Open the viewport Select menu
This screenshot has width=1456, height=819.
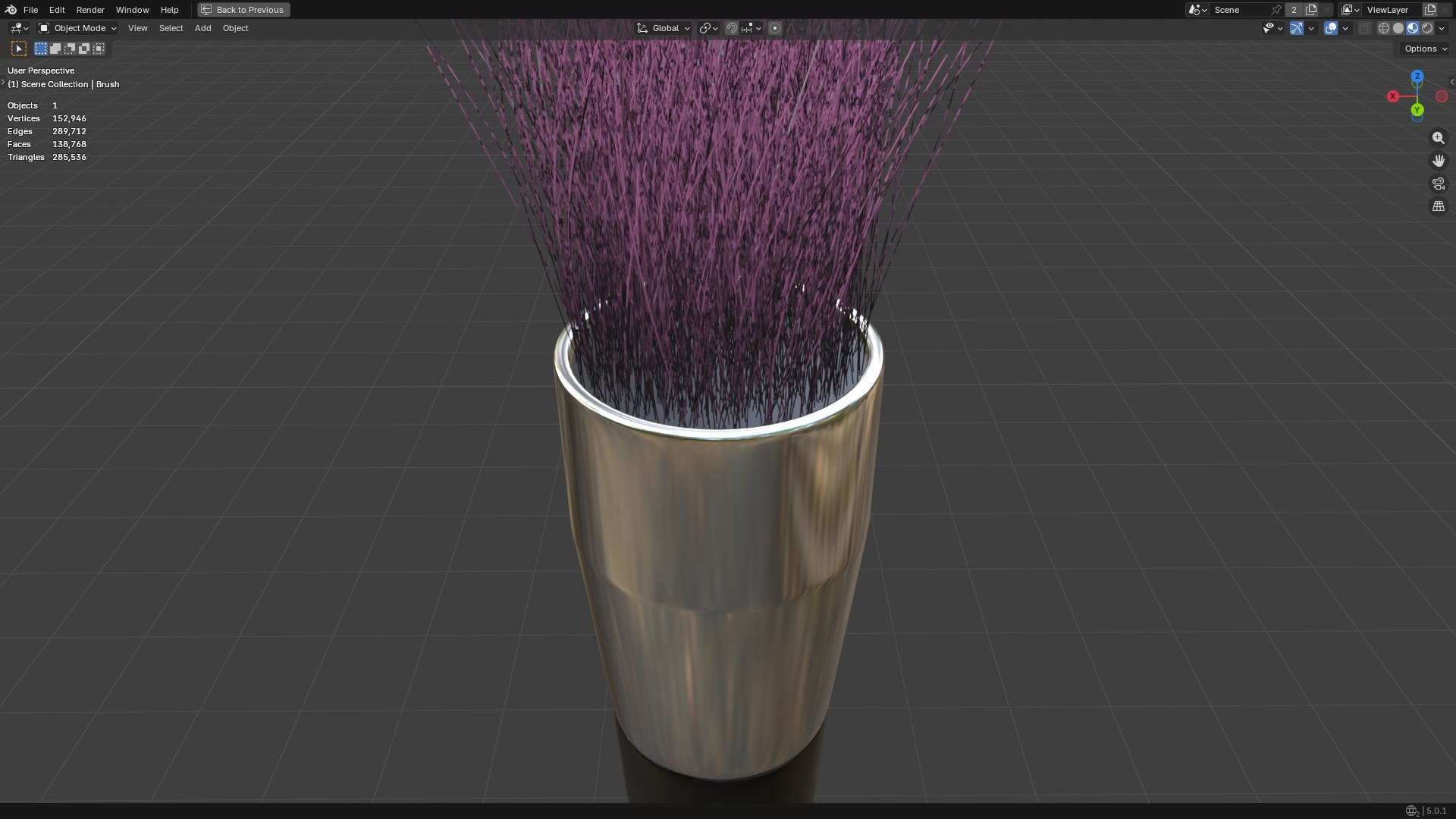click(171, 28)
